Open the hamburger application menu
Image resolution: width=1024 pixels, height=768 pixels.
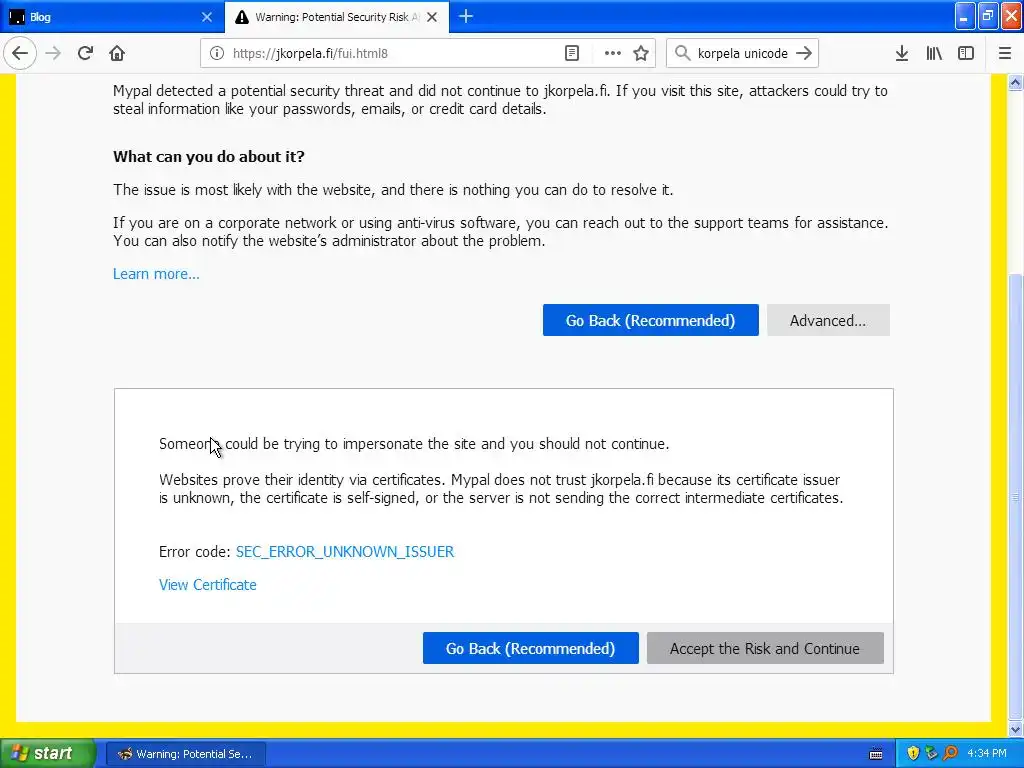point(1005,54)
